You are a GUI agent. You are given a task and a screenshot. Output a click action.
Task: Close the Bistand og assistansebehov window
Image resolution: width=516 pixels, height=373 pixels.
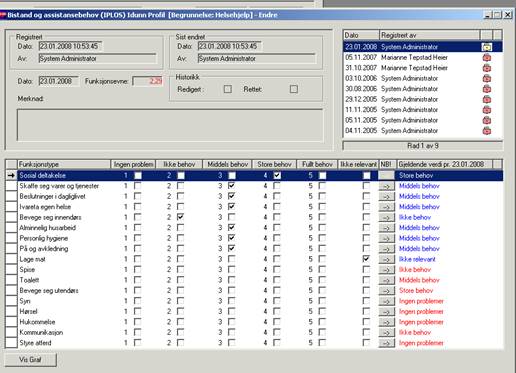point(508,15)
